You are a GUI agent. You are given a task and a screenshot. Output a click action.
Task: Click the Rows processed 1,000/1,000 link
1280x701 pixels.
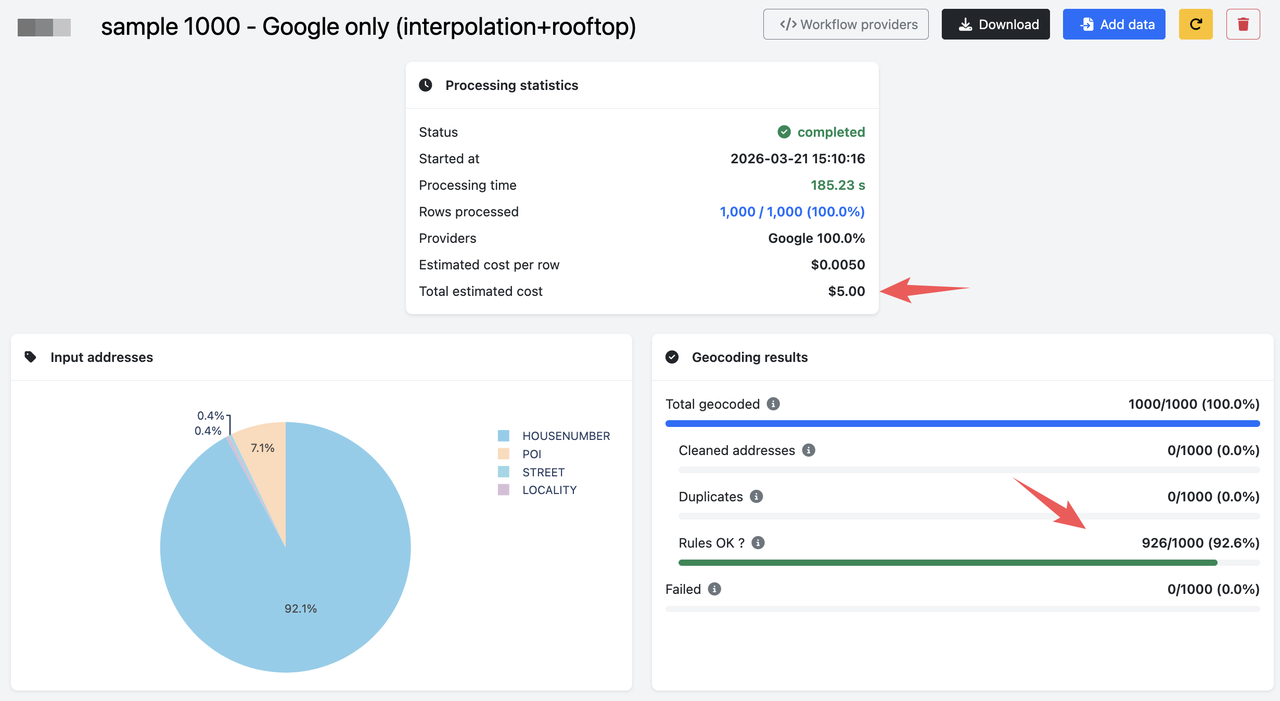792,211
